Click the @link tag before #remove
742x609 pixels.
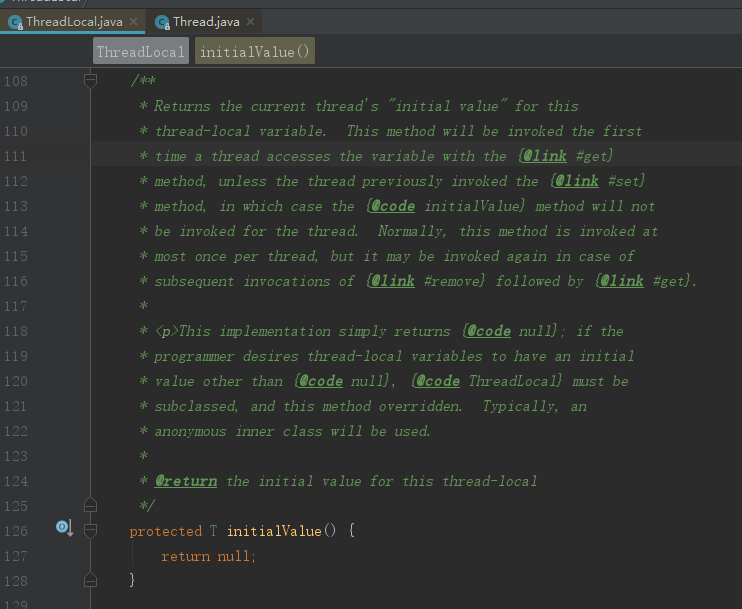coord(393,281)
